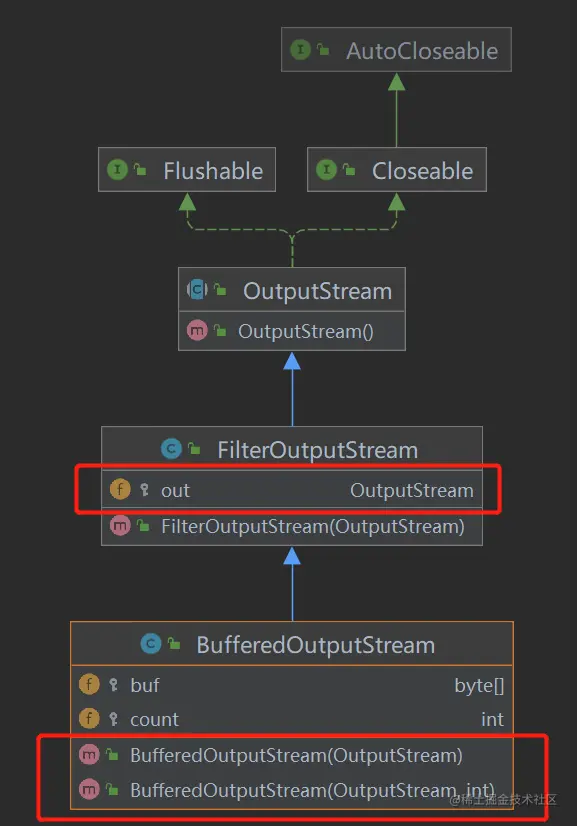Click the Closeable interface icon
The width and height of the screenshot is (577, 826).
[326, 170]
